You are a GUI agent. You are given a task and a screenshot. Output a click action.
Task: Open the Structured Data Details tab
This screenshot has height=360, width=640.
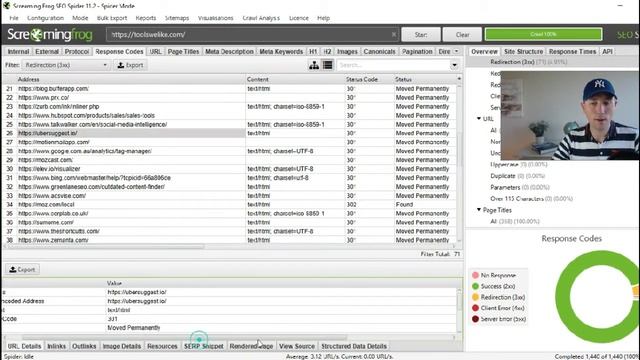click(354, 346)
